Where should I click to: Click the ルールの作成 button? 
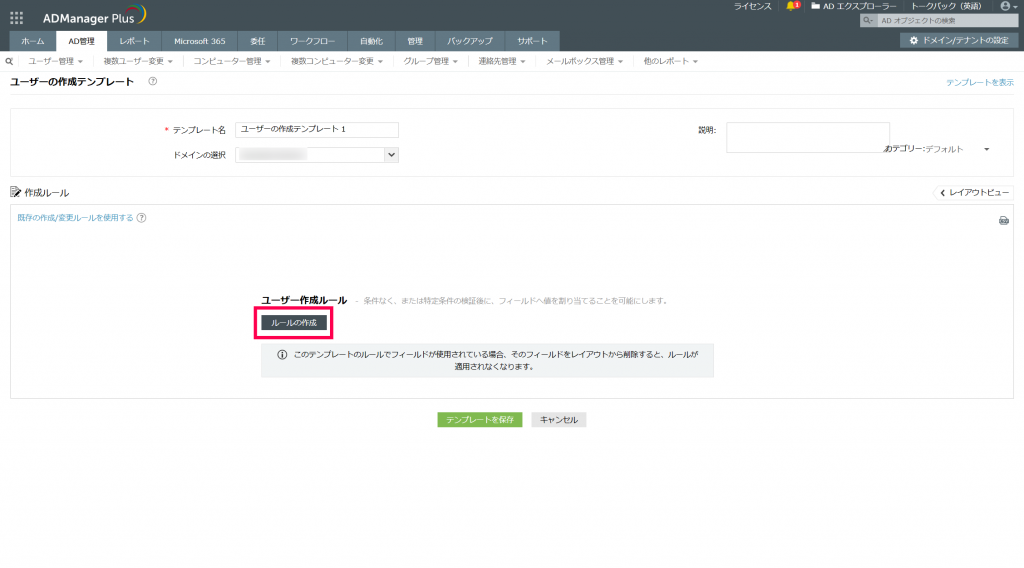click(x=294, y=323)
